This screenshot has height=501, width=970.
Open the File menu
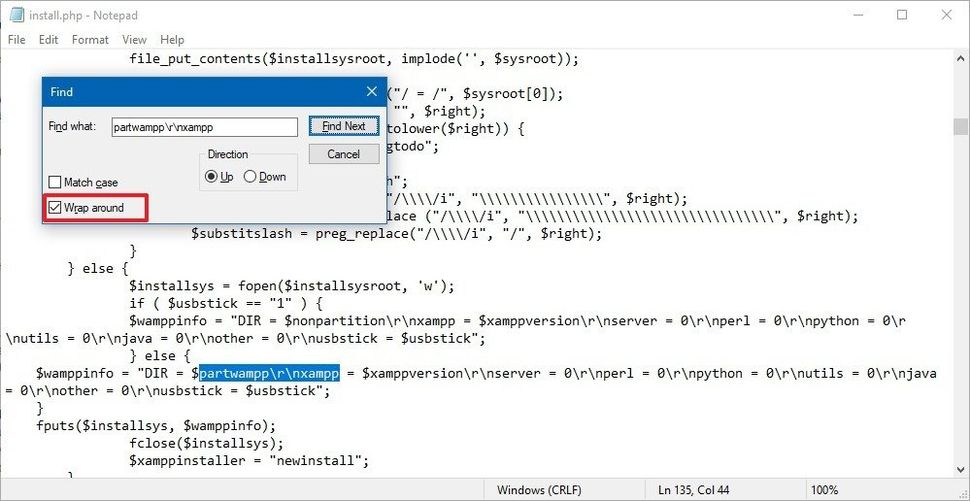[17, 40]
